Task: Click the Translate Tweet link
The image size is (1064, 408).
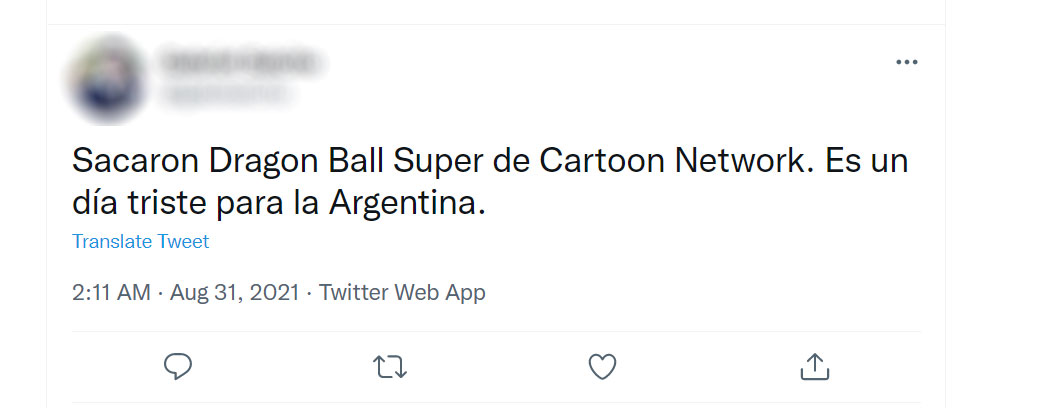Action: tap(141, 242)
